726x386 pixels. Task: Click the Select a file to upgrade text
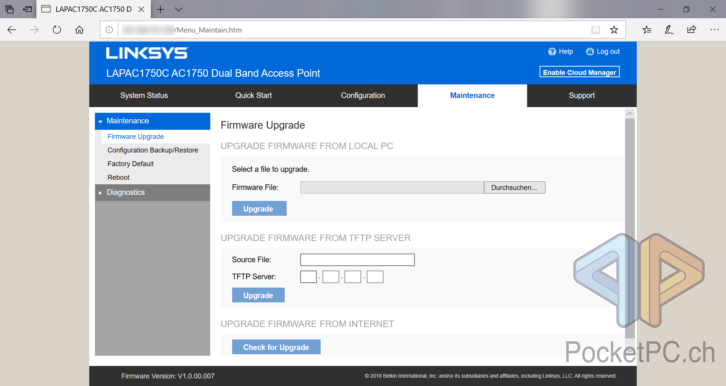pos(270,169)
